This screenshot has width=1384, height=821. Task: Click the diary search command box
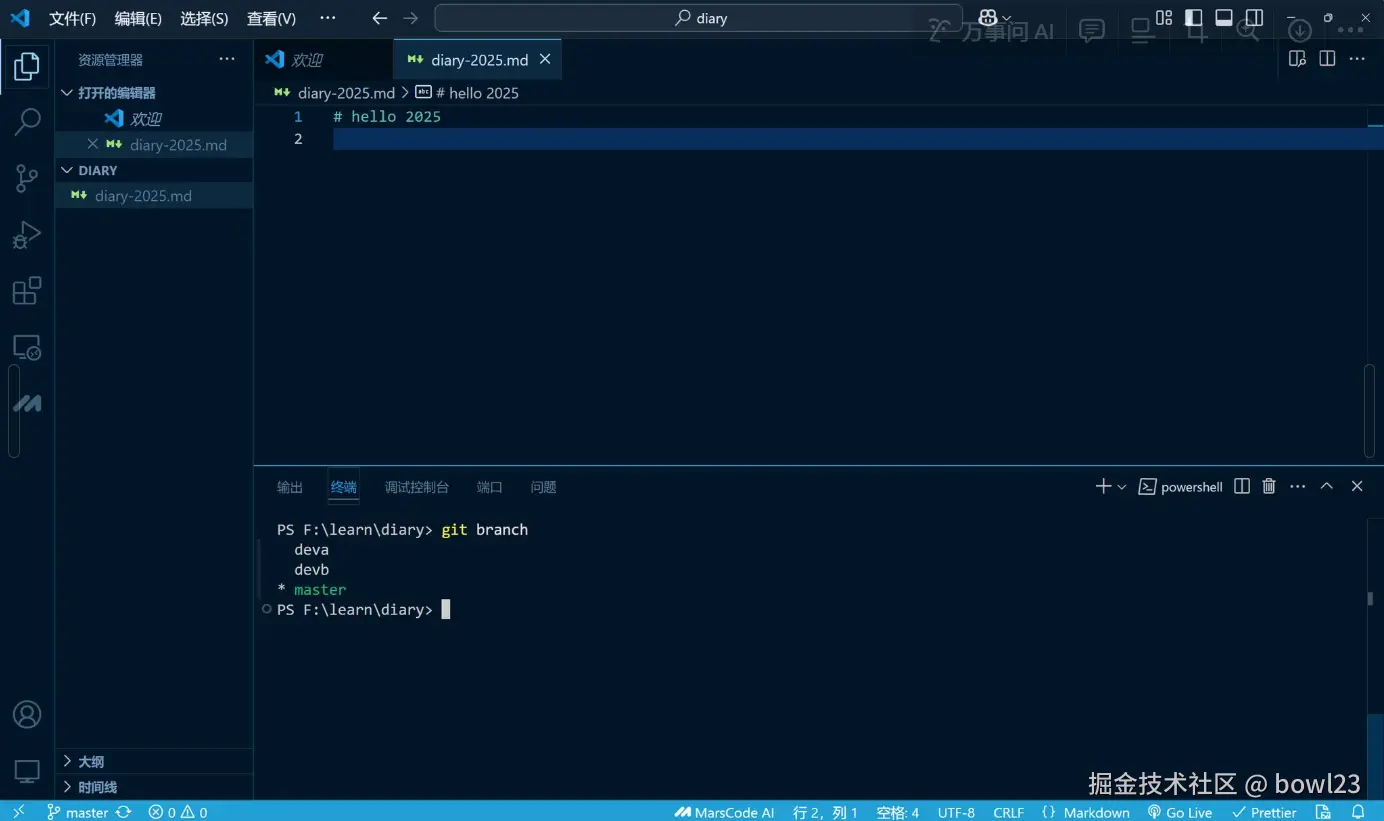tap(699, 18)
